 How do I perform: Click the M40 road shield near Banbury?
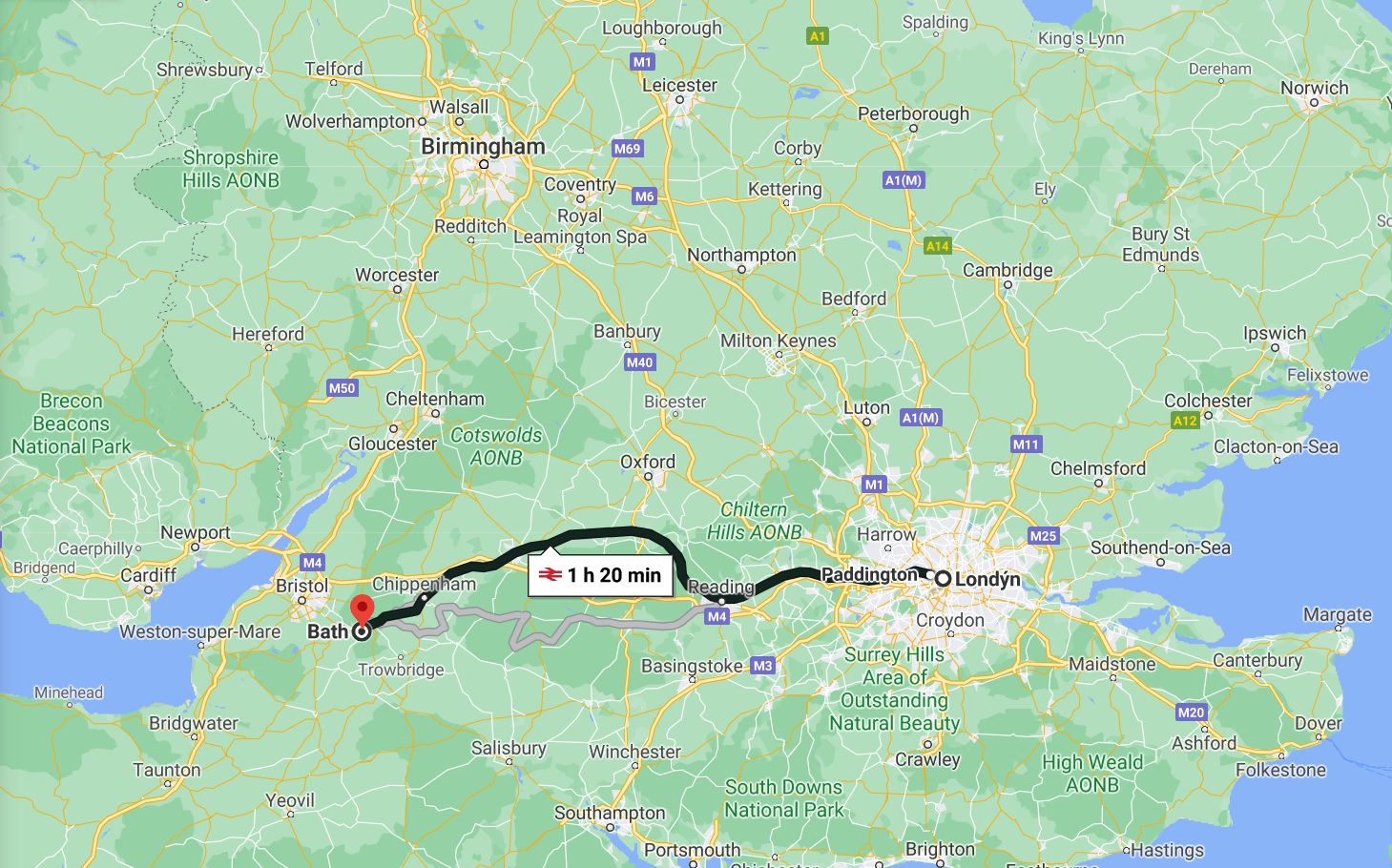pyautogui.click(x=640, y=362)
